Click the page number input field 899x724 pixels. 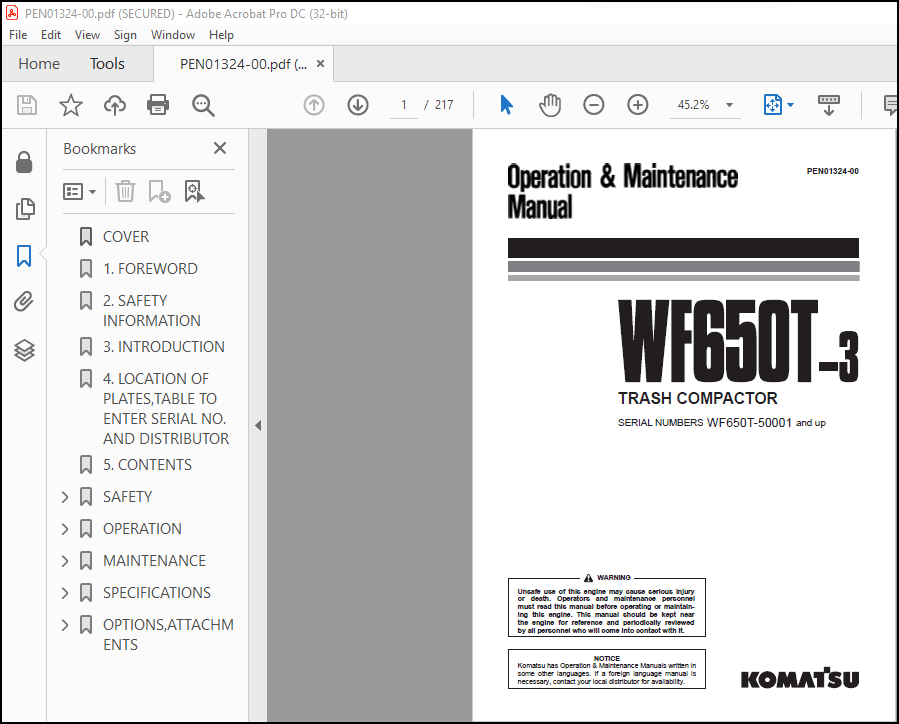click(404, 104)
